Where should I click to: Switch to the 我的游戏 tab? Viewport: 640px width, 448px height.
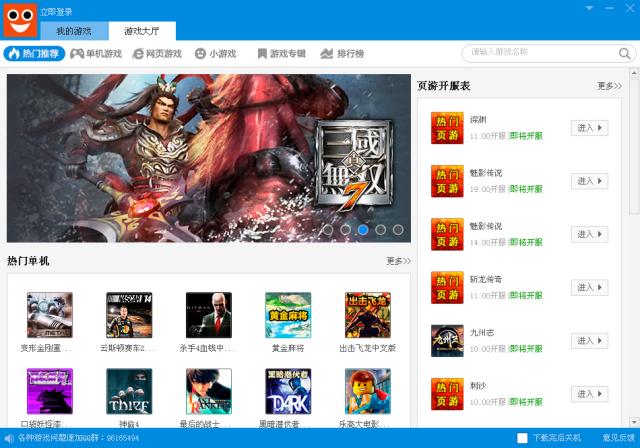pyautogui.click(x=74, y=31)
